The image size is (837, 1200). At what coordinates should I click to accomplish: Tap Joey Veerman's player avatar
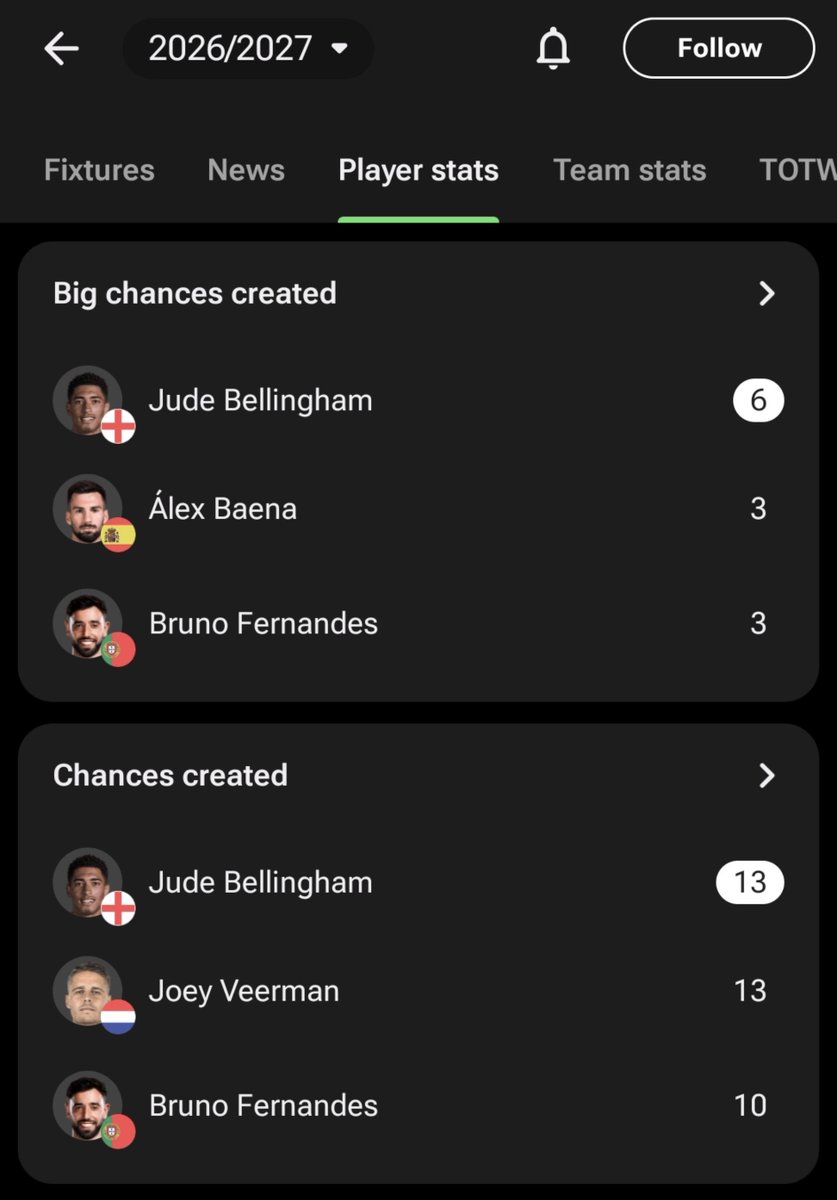pyautogui.click(x=88, y=991)
